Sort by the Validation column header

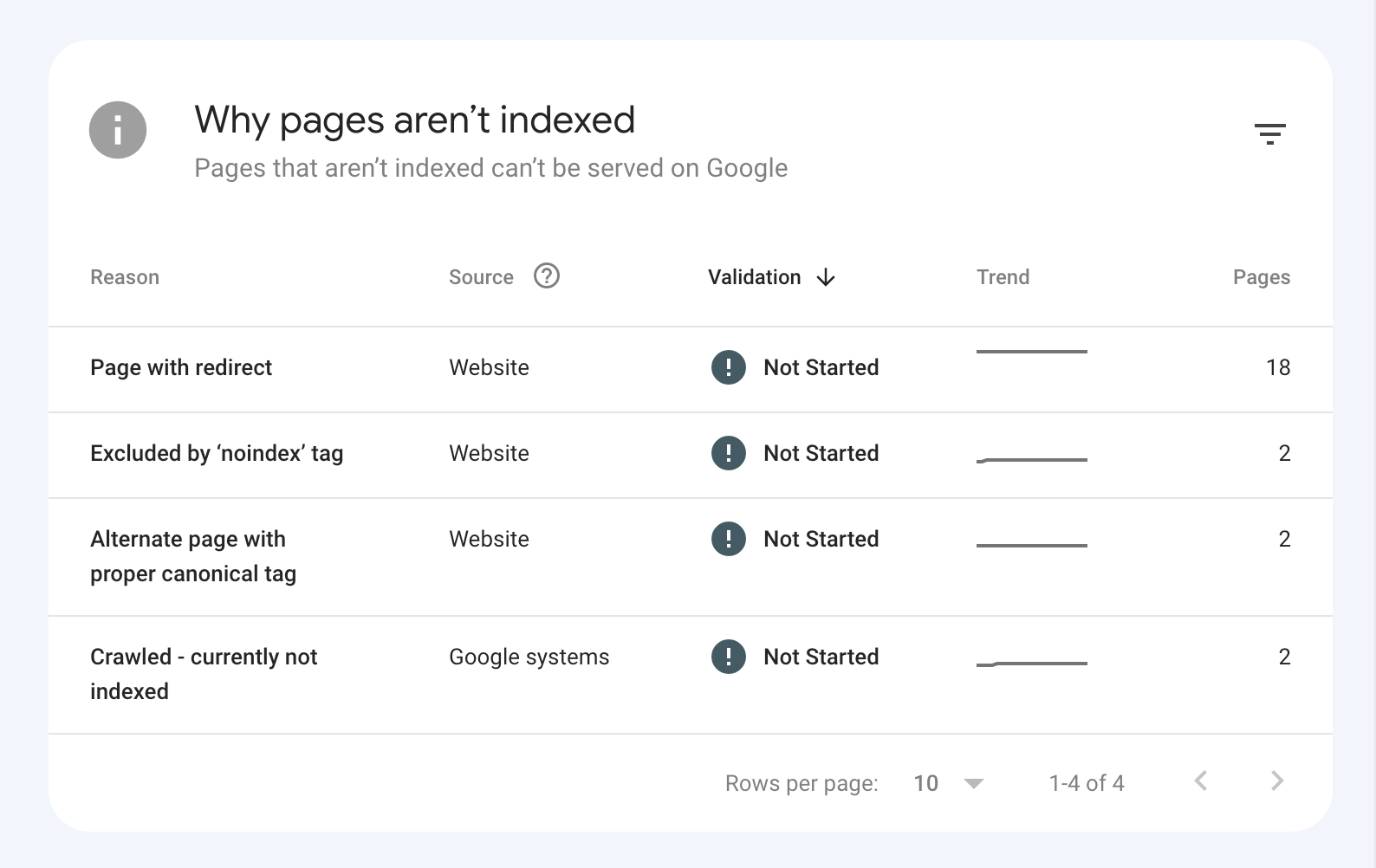(x=754, y=277)
